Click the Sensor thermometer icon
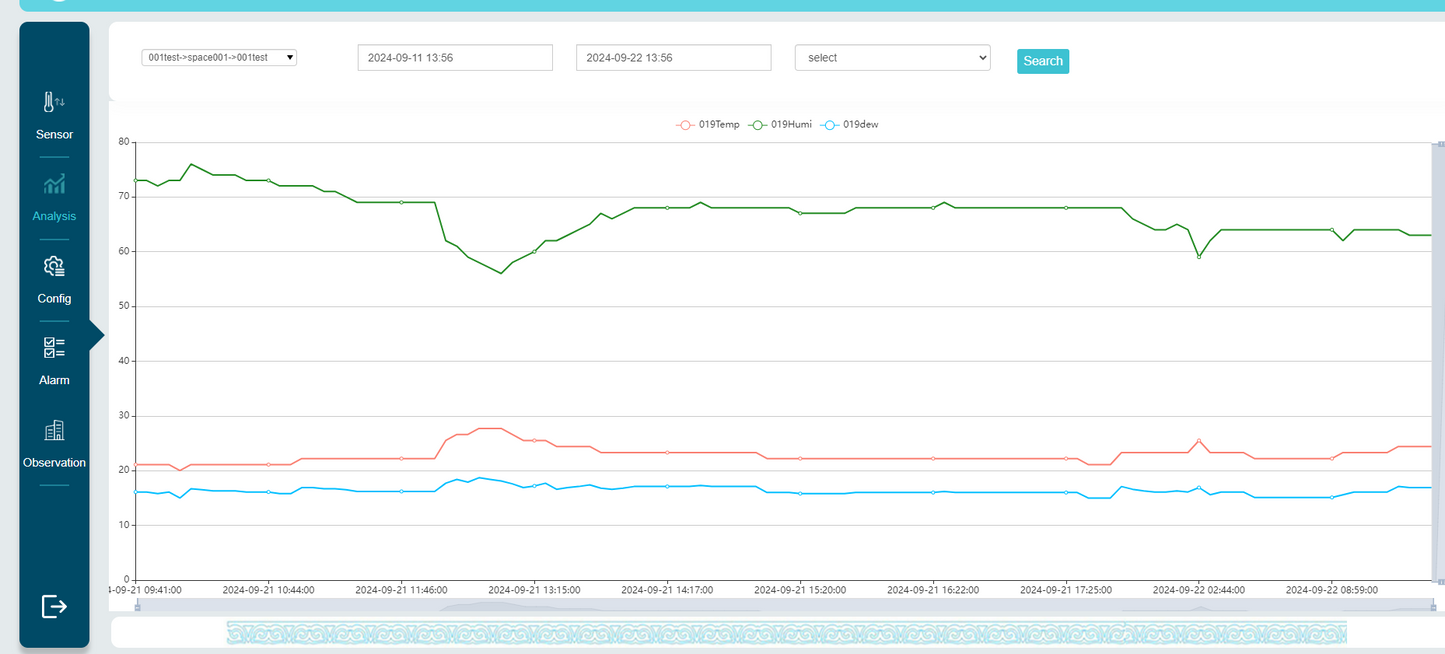The height and width of the screenshot is (654, 1445). click(53, 102)
